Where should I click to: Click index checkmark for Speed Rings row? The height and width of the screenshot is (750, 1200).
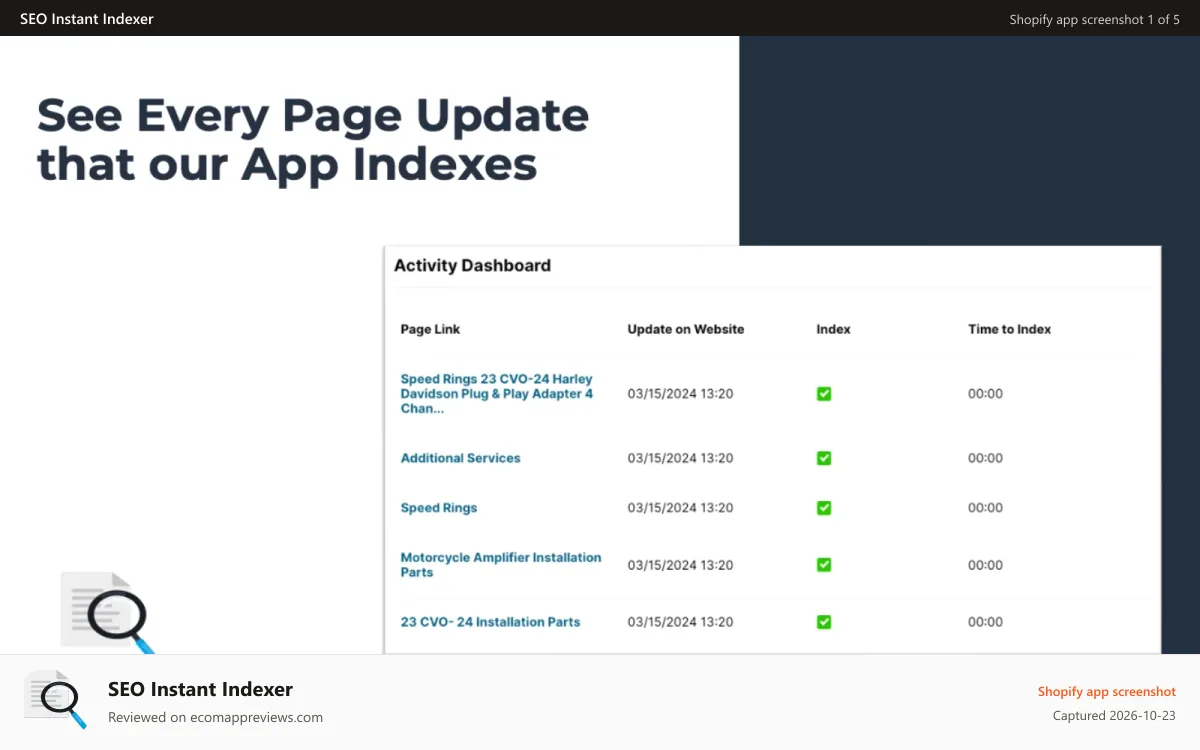pos(824,508)
